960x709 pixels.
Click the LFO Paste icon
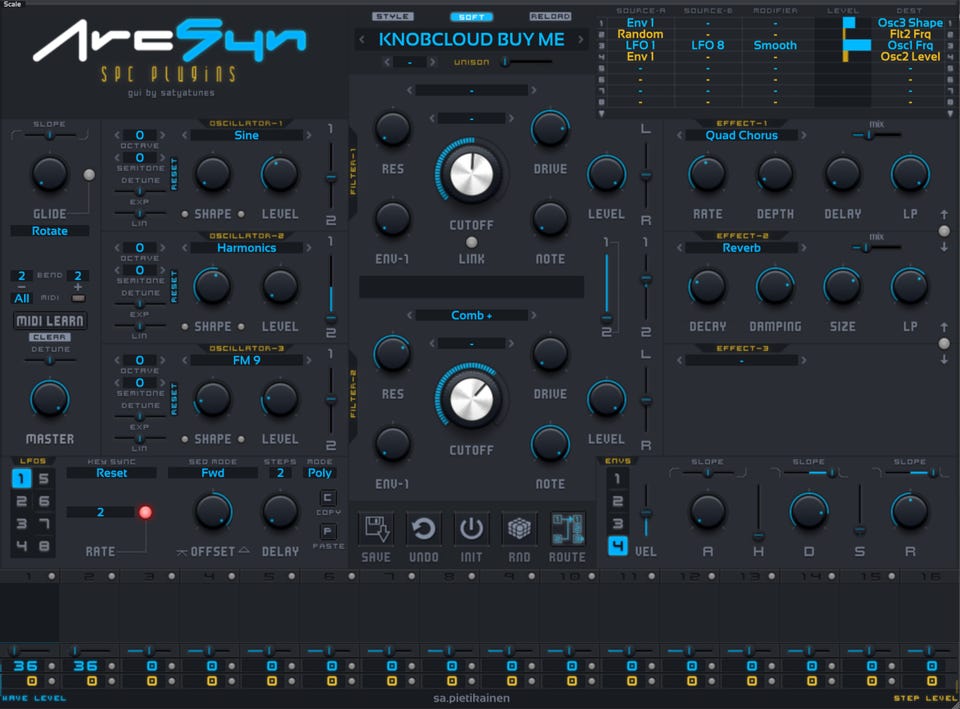point(328,531)
